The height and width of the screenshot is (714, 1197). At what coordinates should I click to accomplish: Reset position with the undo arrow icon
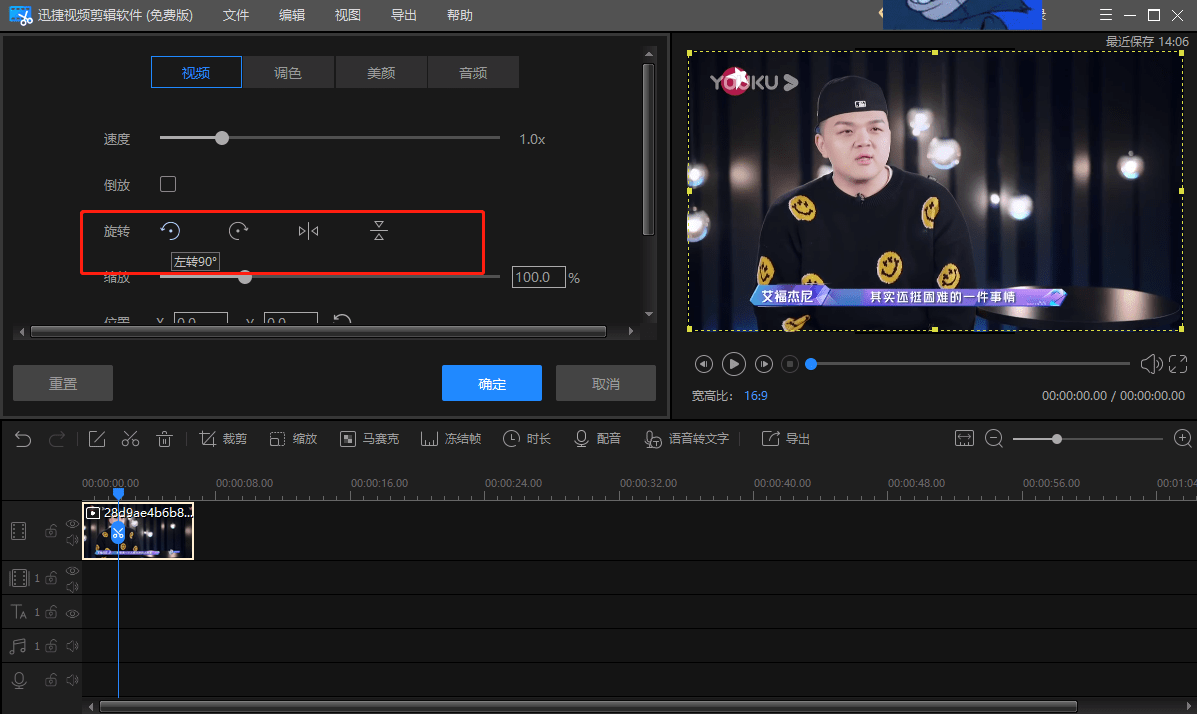point(342,319)
